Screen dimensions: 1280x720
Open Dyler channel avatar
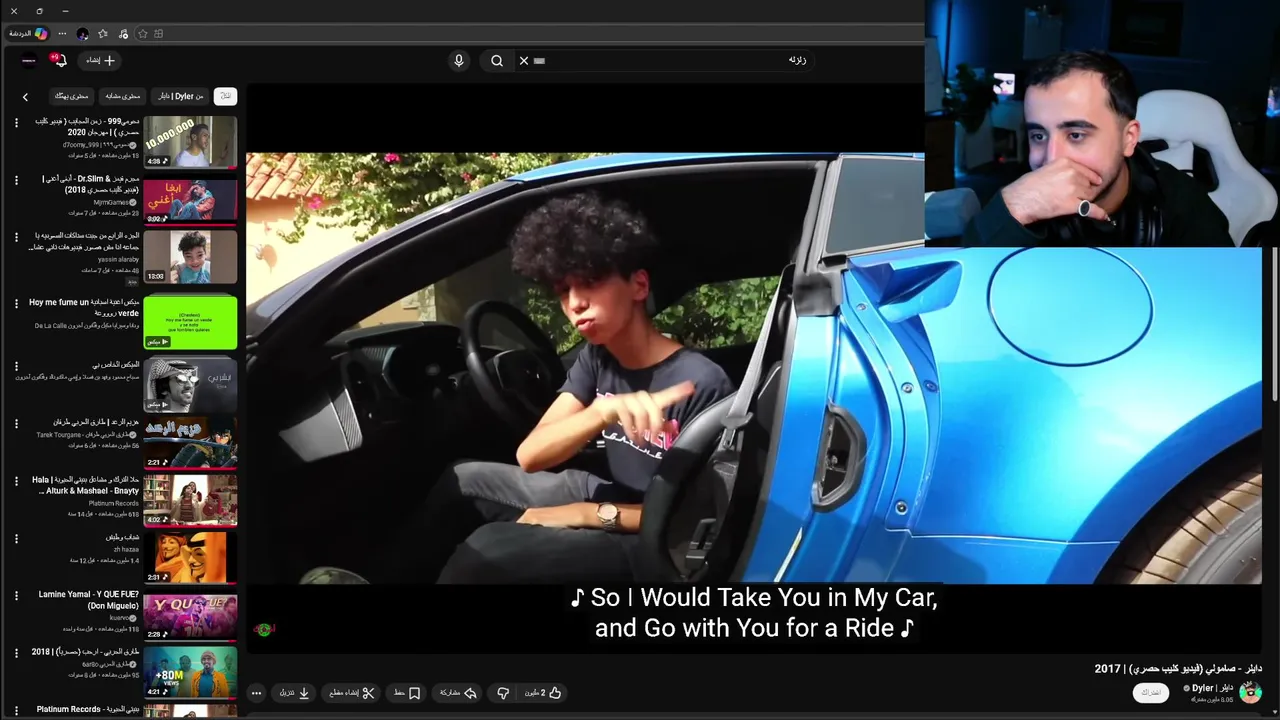coord(1250,692)
